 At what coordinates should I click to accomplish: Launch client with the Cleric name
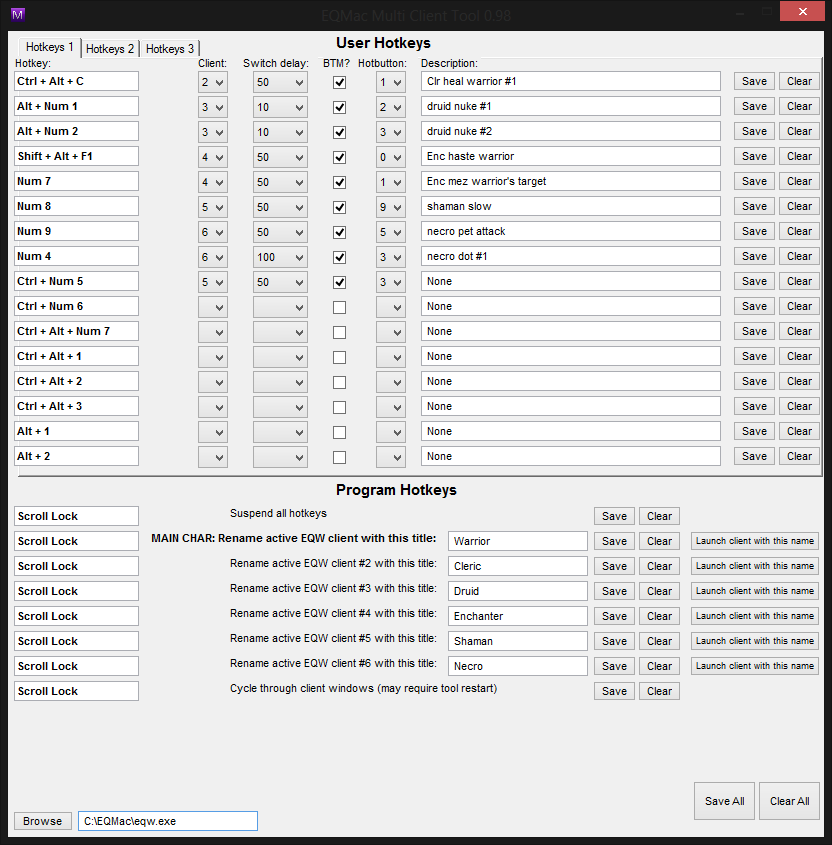[754, 566]
